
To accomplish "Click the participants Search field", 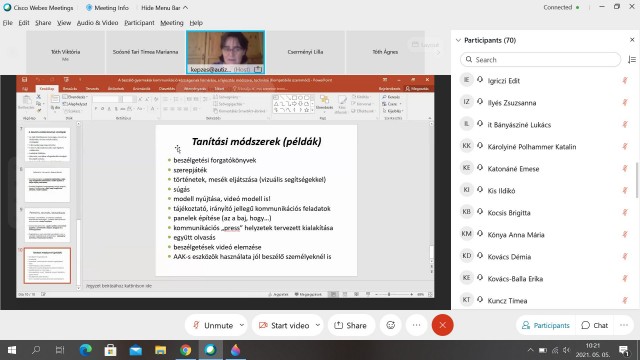I will point(540,60).
